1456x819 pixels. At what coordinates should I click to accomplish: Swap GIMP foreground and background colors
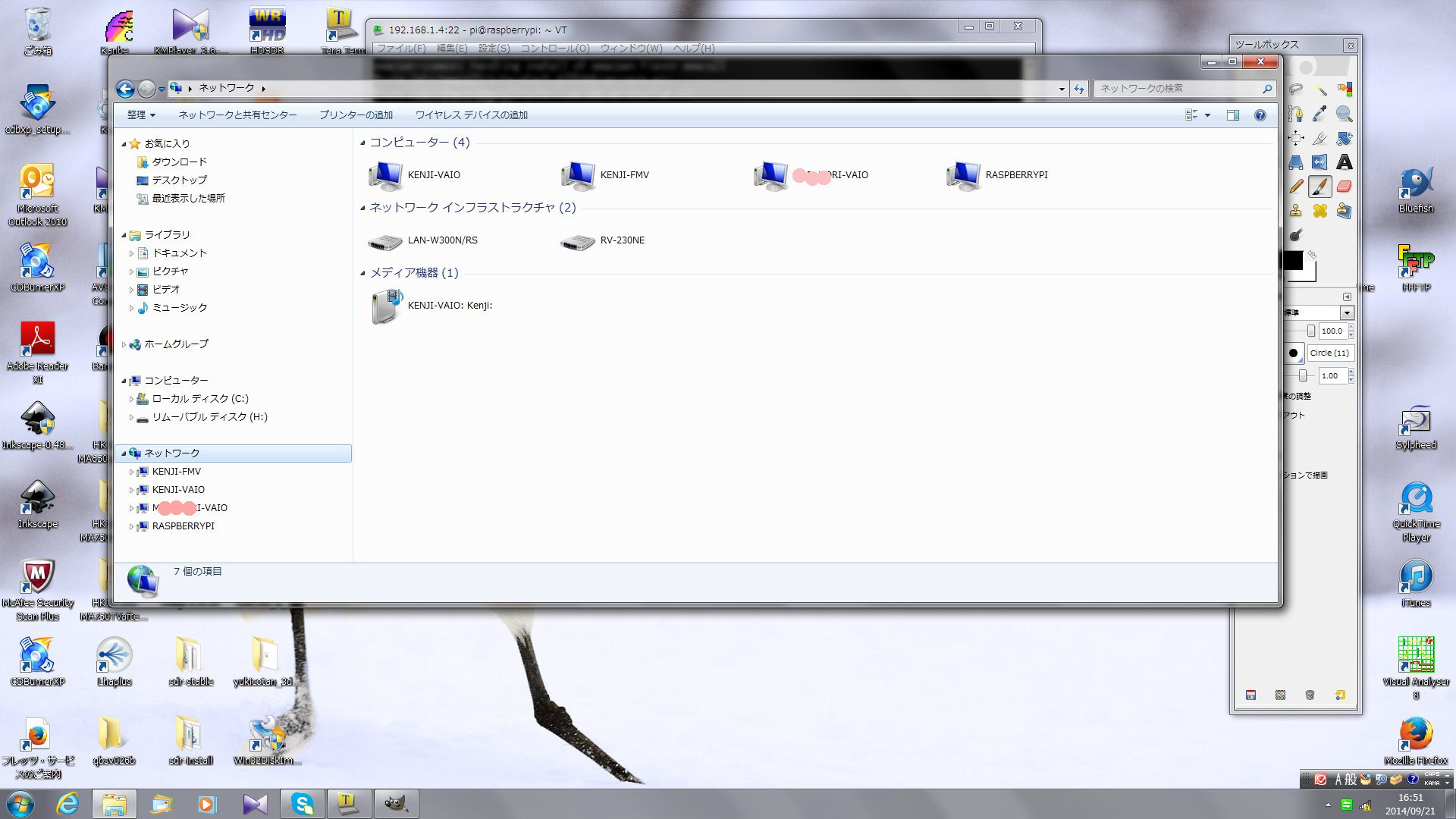click(x=1312, y=255)
